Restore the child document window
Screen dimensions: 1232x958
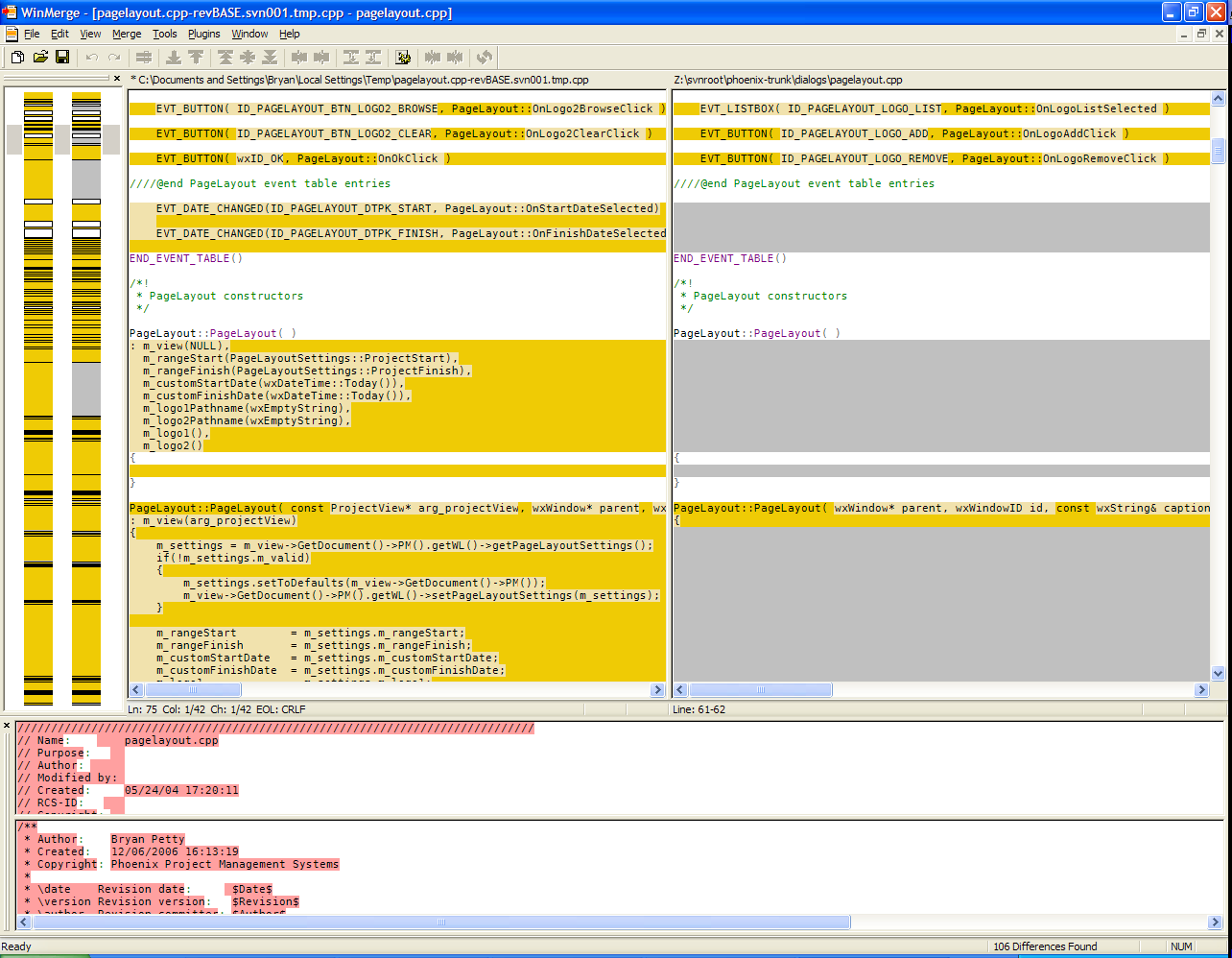coord(1200,34)
